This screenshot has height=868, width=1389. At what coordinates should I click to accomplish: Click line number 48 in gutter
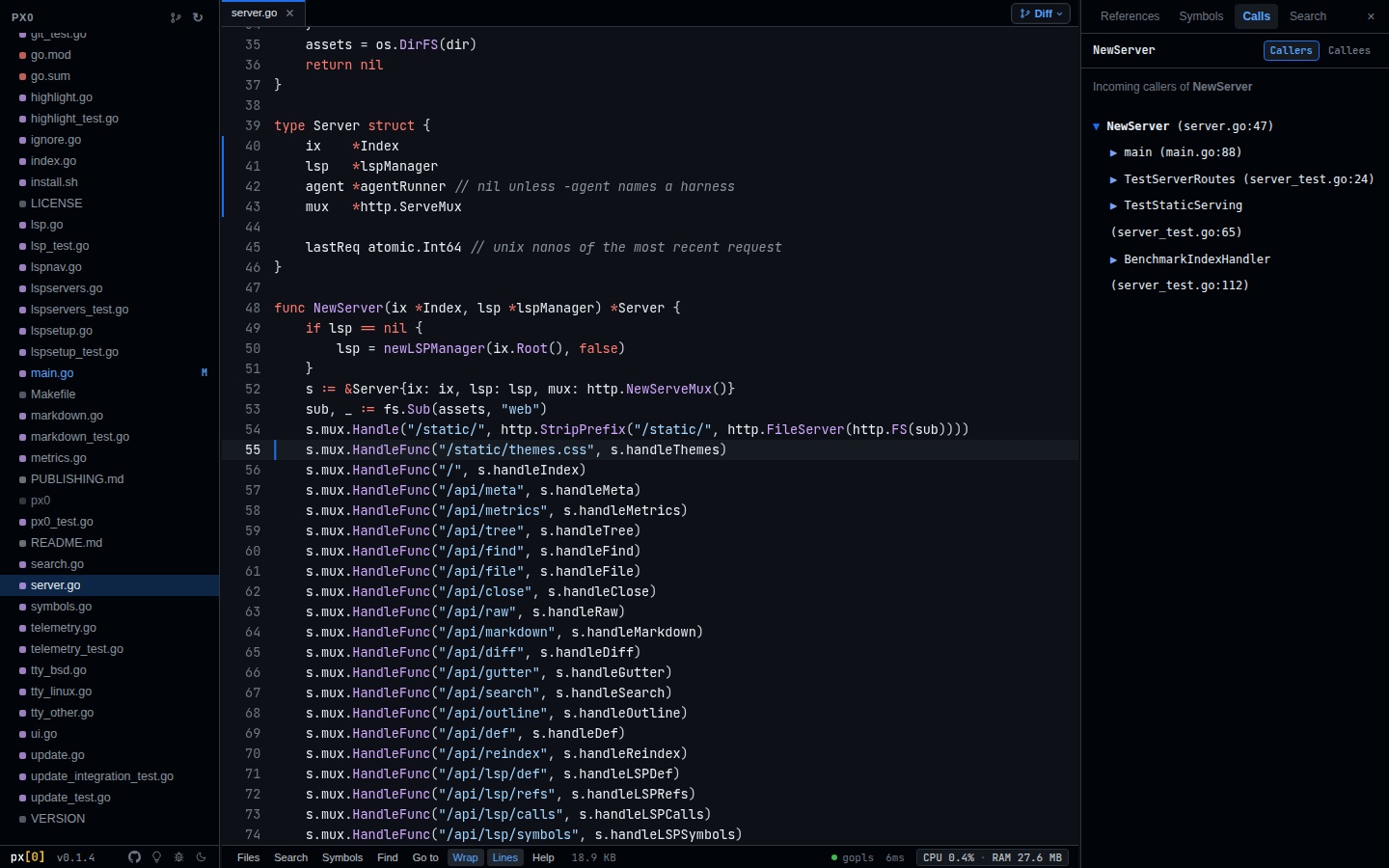pyautogui.click(x=253, y=309)
